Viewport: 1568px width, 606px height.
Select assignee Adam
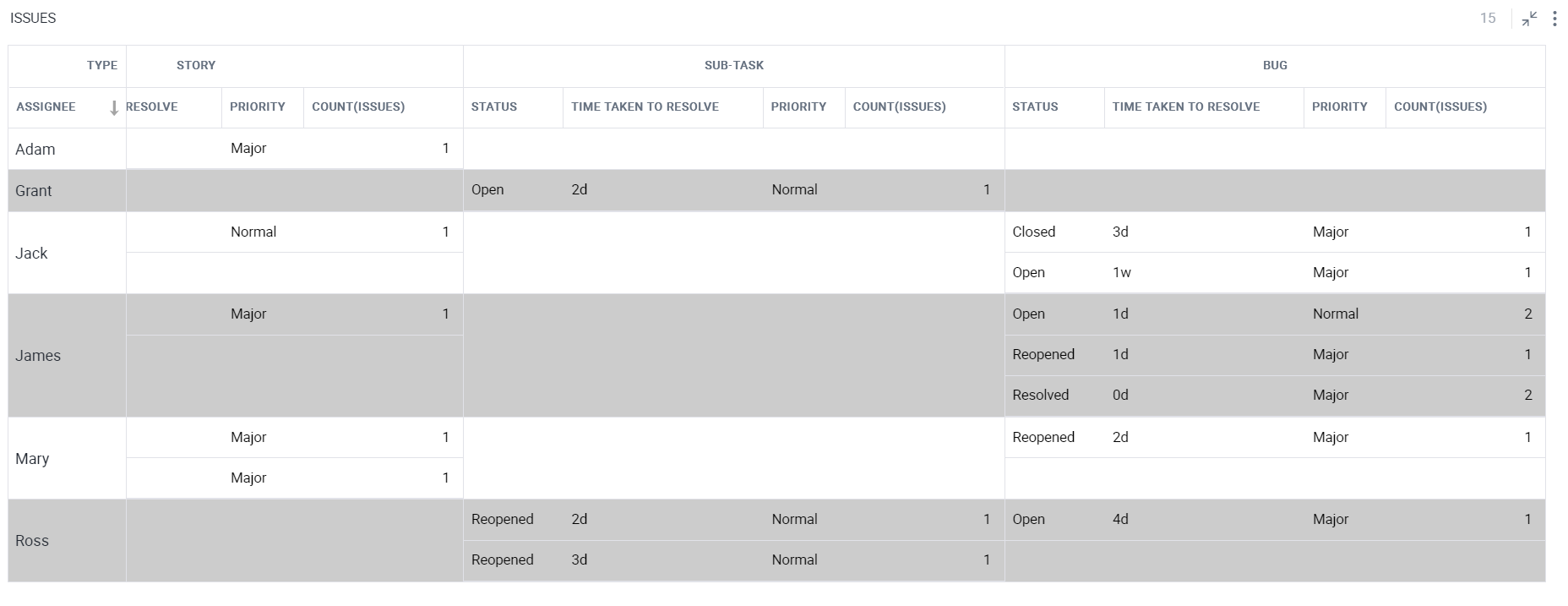35,149
